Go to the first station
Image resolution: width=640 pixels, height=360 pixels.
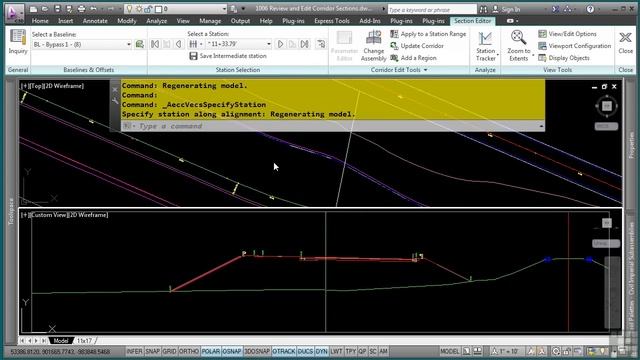coord(155,44)
